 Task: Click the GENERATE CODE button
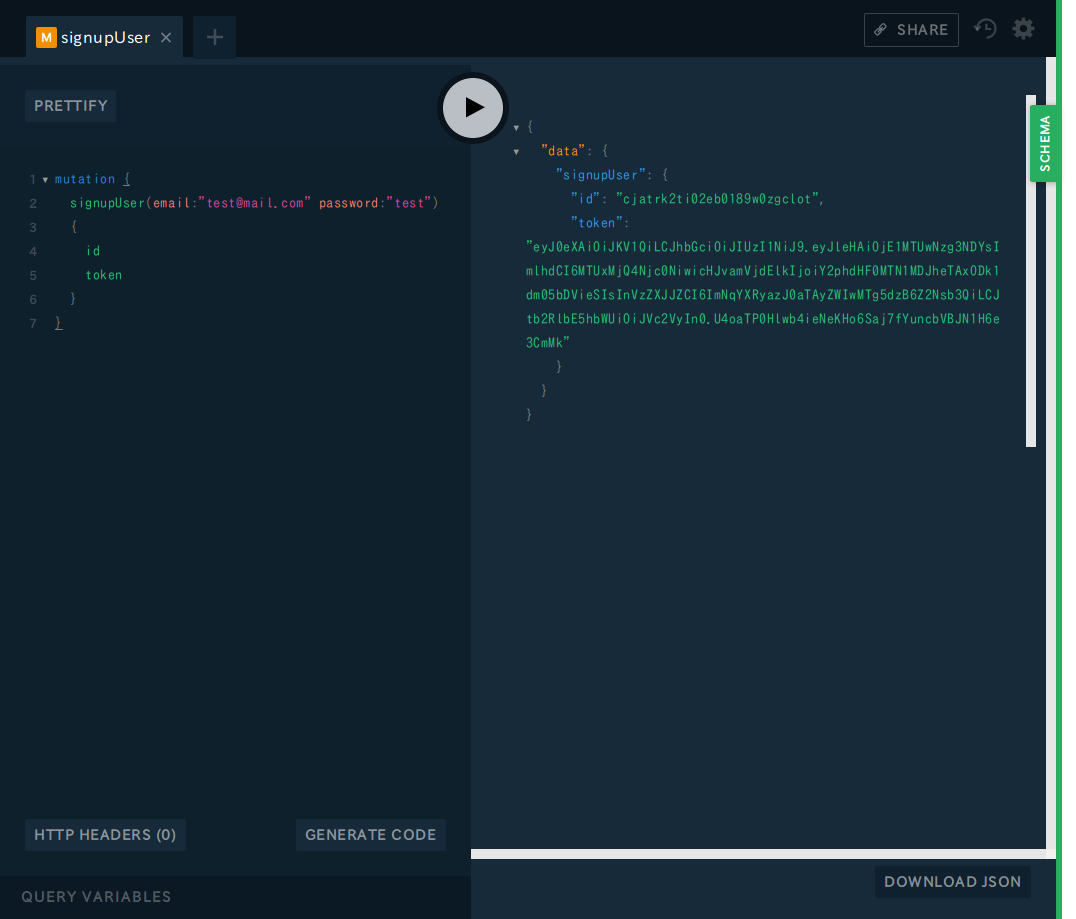point(370,835)
